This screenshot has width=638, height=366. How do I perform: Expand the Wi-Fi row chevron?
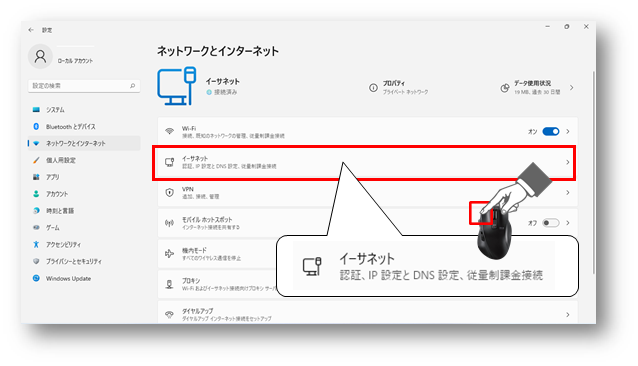(x=568, y=131)
